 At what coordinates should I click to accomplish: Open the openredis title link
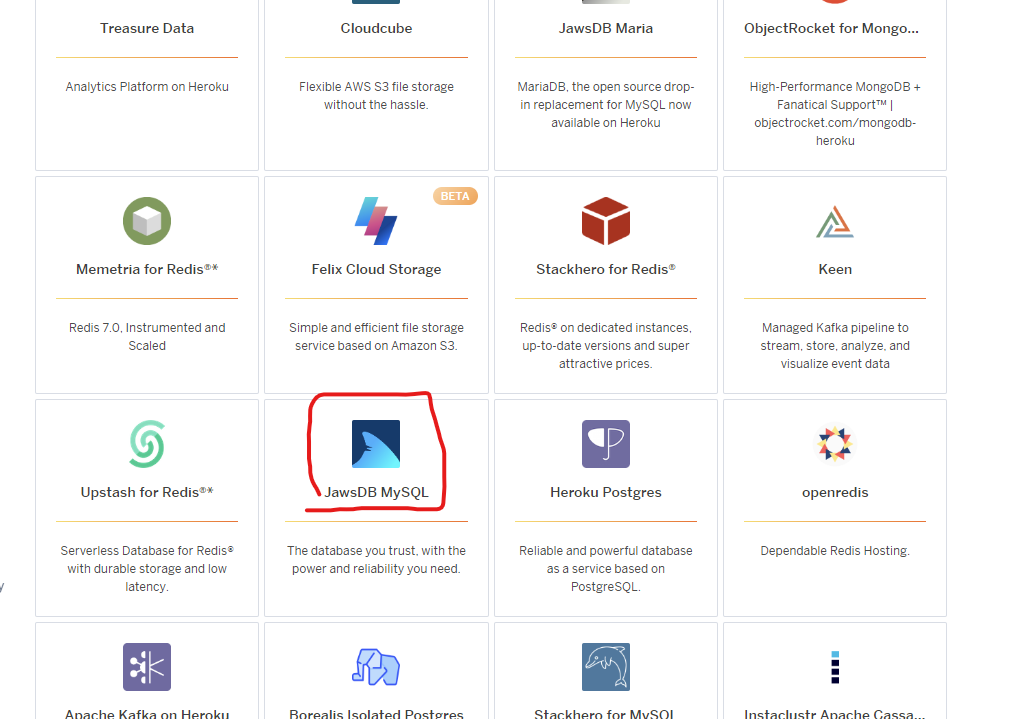point(835,493)
